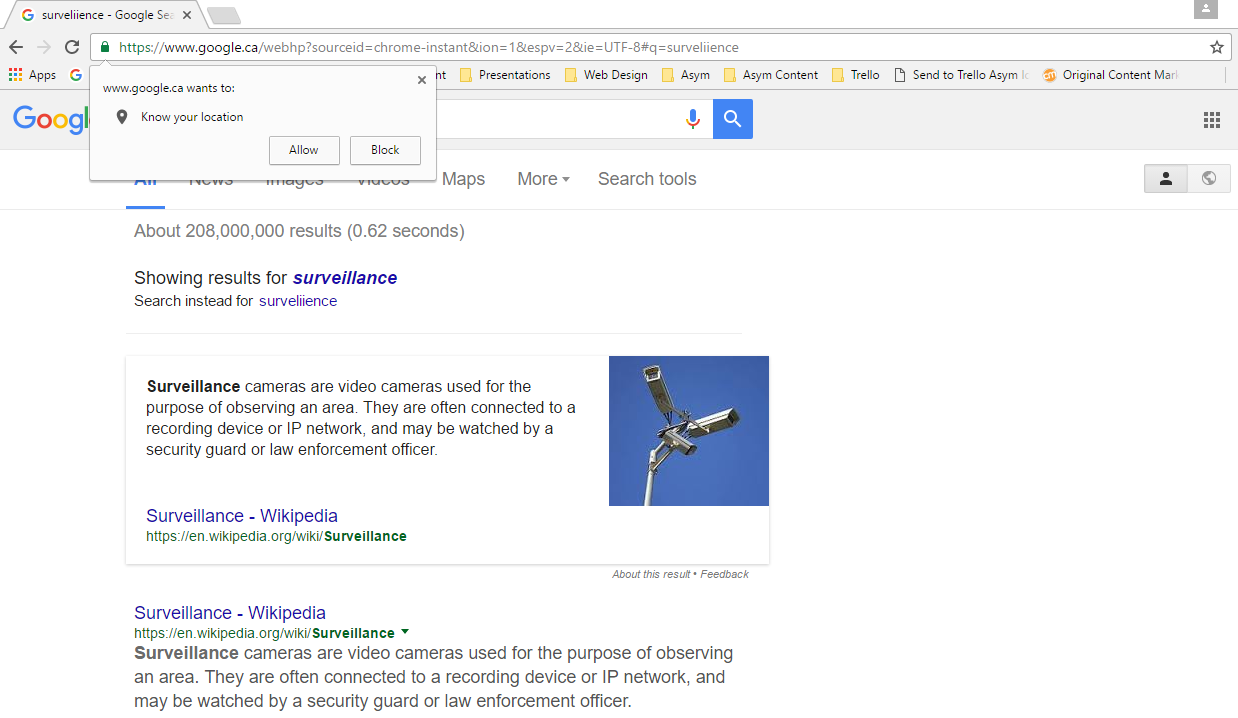
Task: Open Surveillance - Wikipedia link in featured box
Action: (x=242, y=516)
